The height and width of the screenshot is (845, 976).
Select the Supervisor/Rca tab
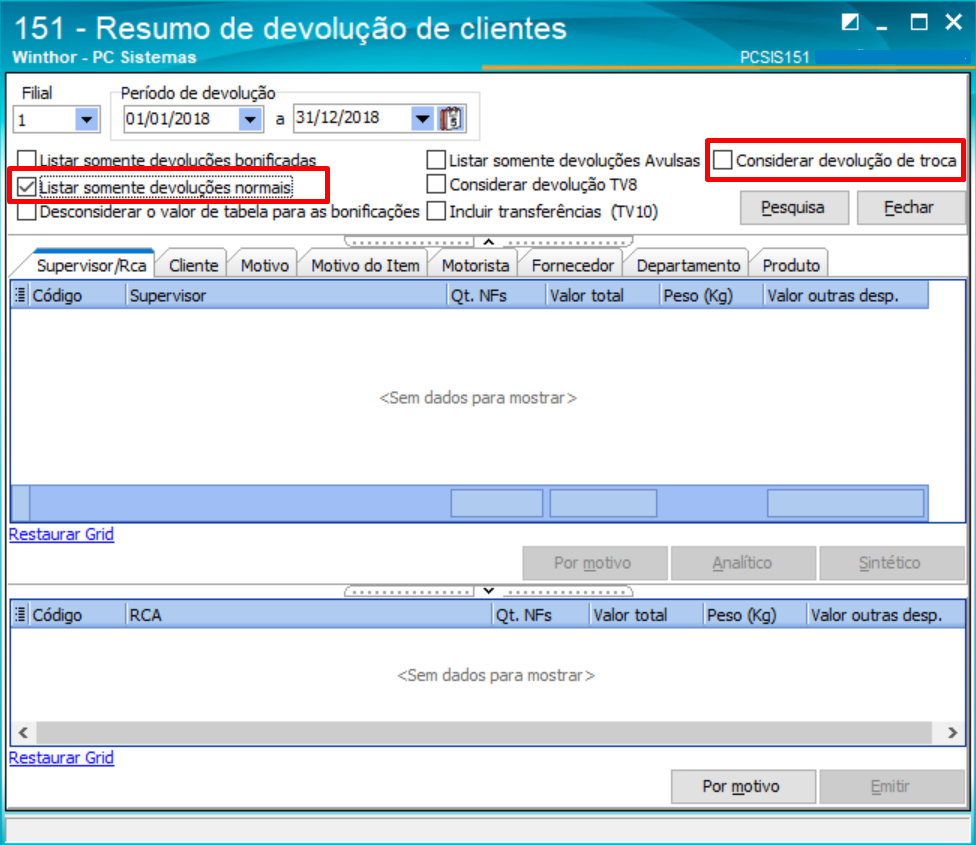pos(91,266)
